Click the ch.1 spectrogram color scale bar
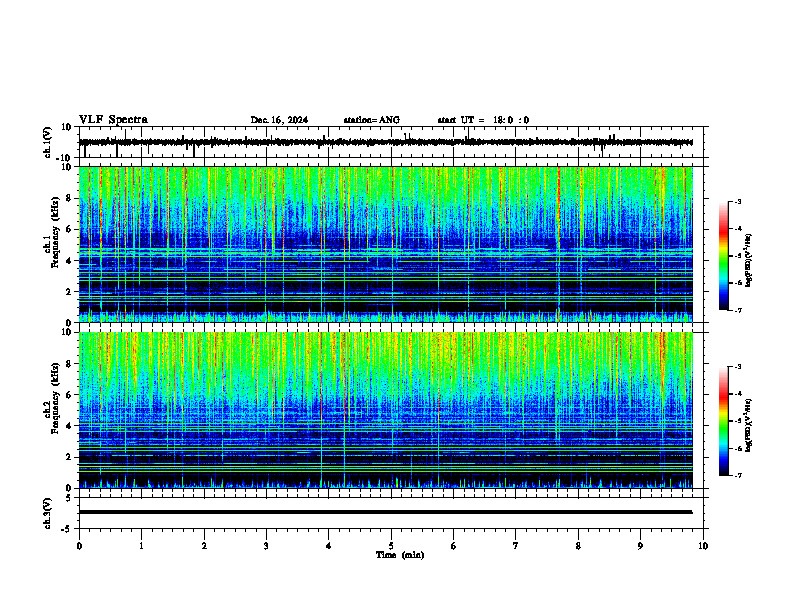 point(724,256)
